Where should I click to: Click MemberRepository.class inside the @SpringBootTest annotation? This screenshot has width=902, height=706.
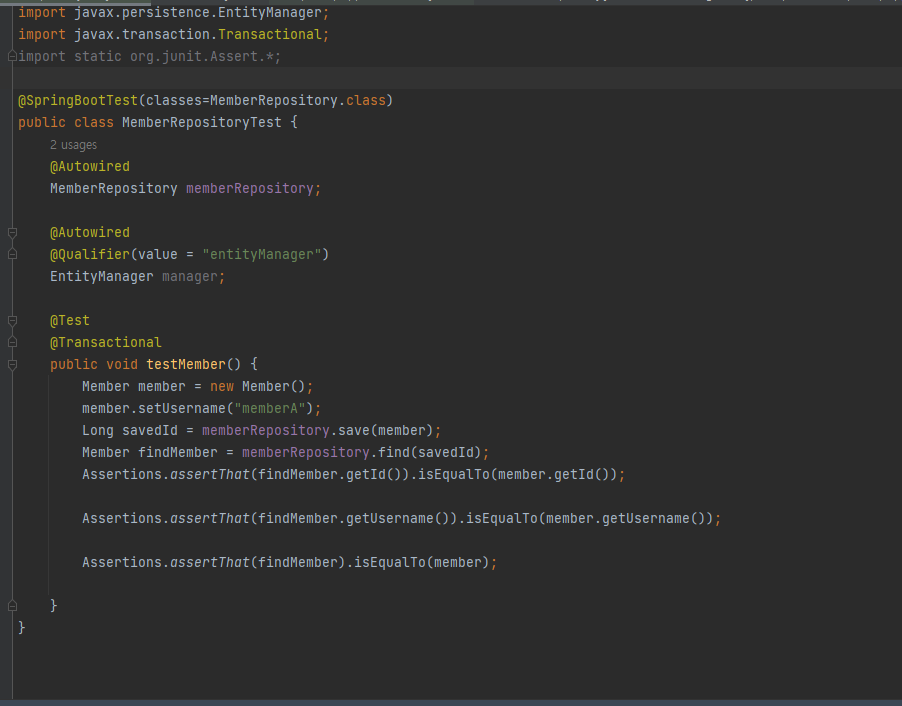tap(297, 101)
